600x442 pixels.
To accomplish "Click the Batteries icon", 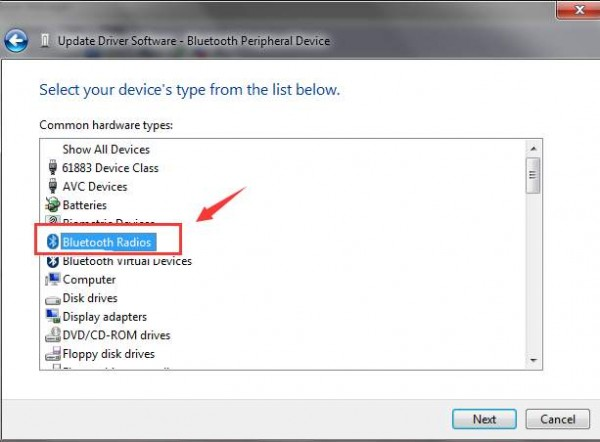I will [53, 205].
